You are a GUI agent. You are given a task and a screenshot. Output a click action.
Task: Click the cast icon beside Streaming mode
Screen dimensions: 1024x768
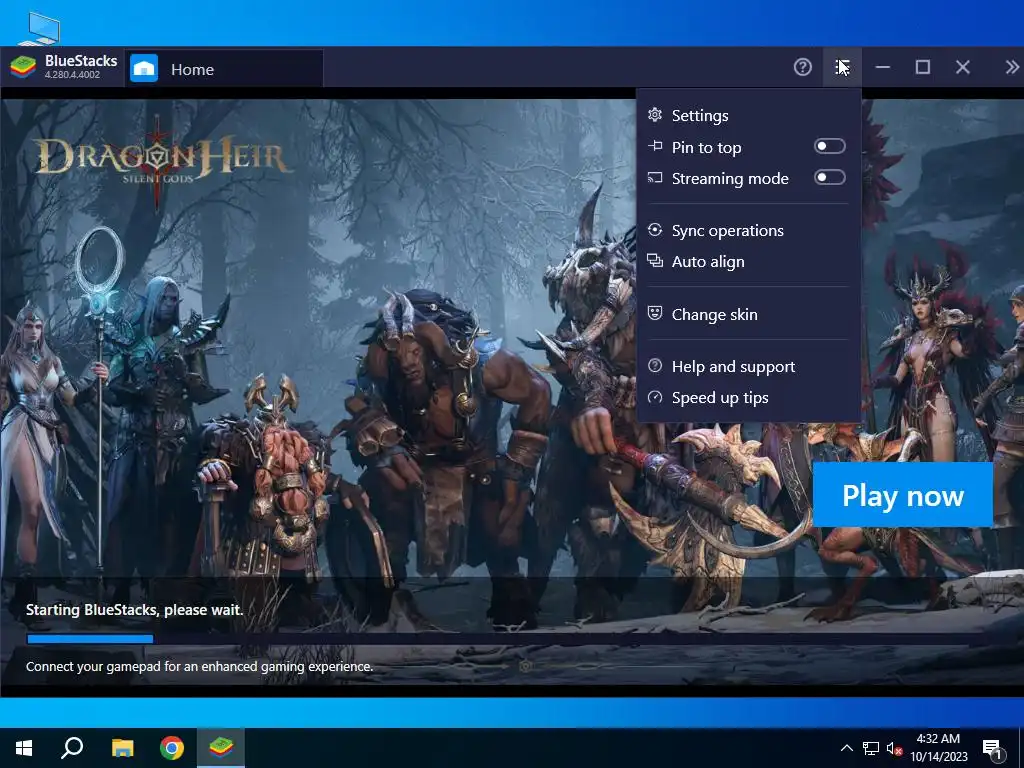click(x=654, y=178)
